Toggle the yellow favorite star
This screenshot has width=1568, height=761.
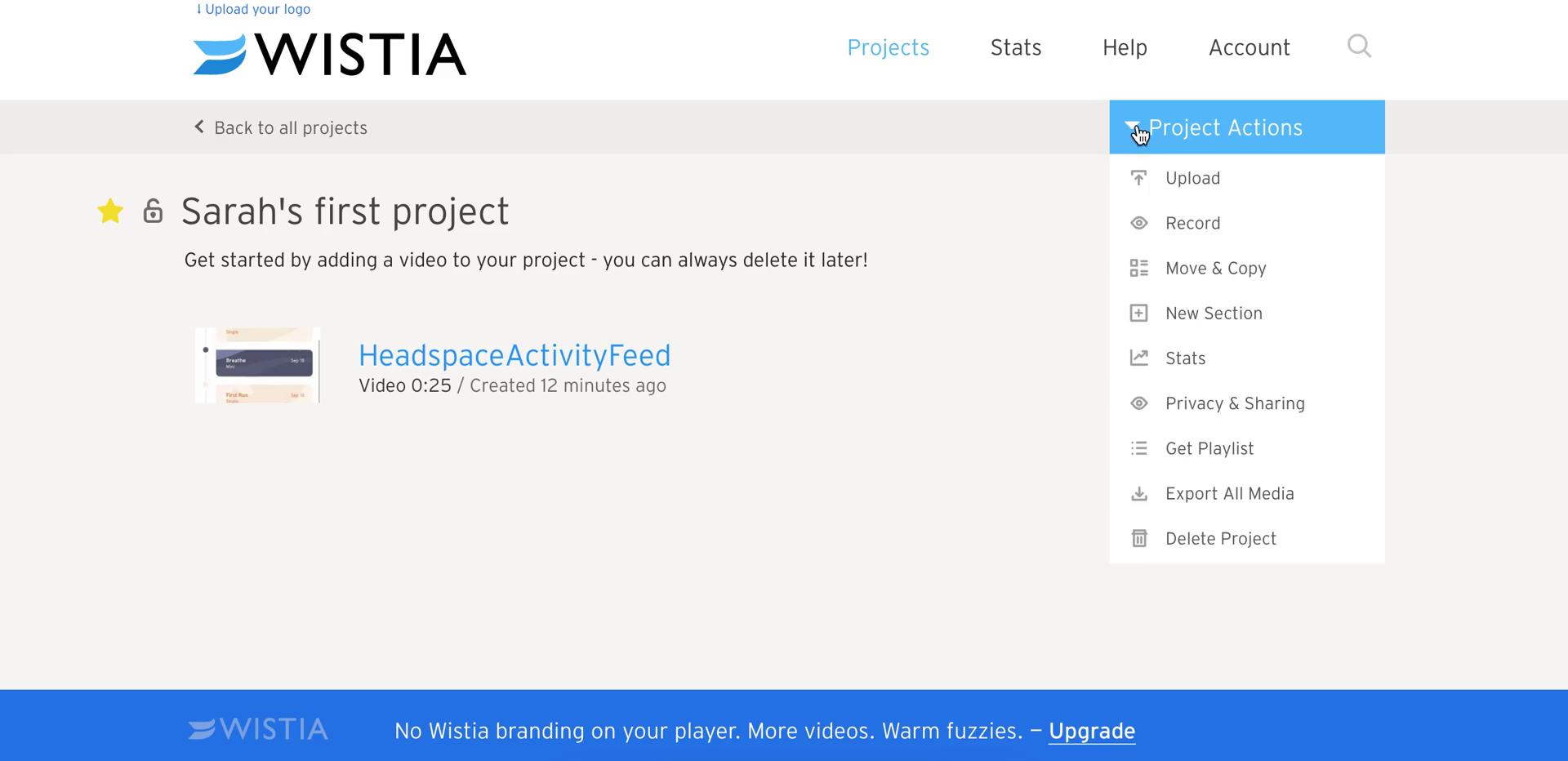[110, 211]
